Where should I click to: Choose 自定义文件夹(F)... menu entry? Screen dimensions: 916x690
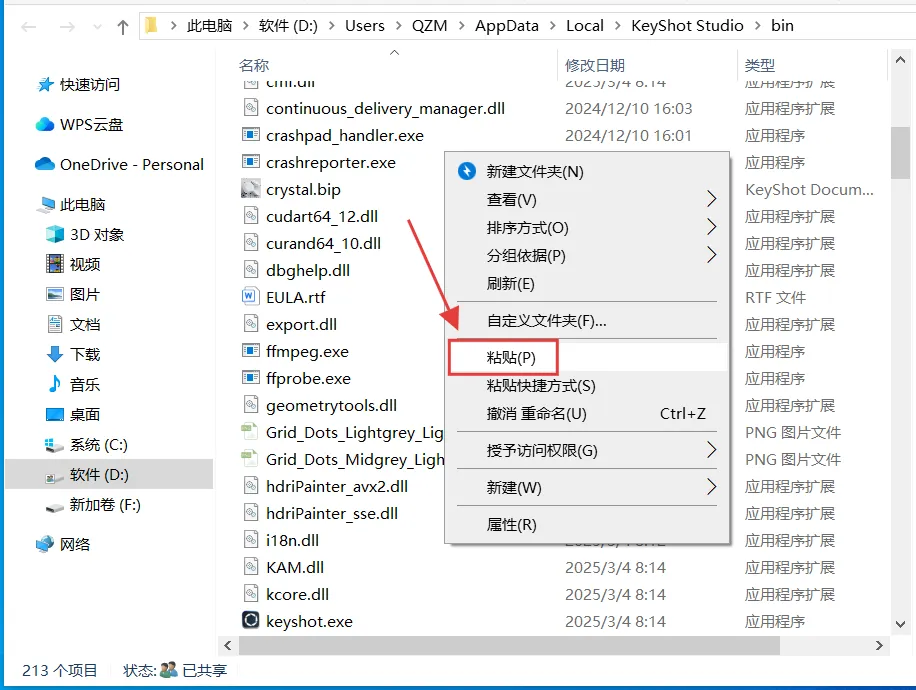587,320
